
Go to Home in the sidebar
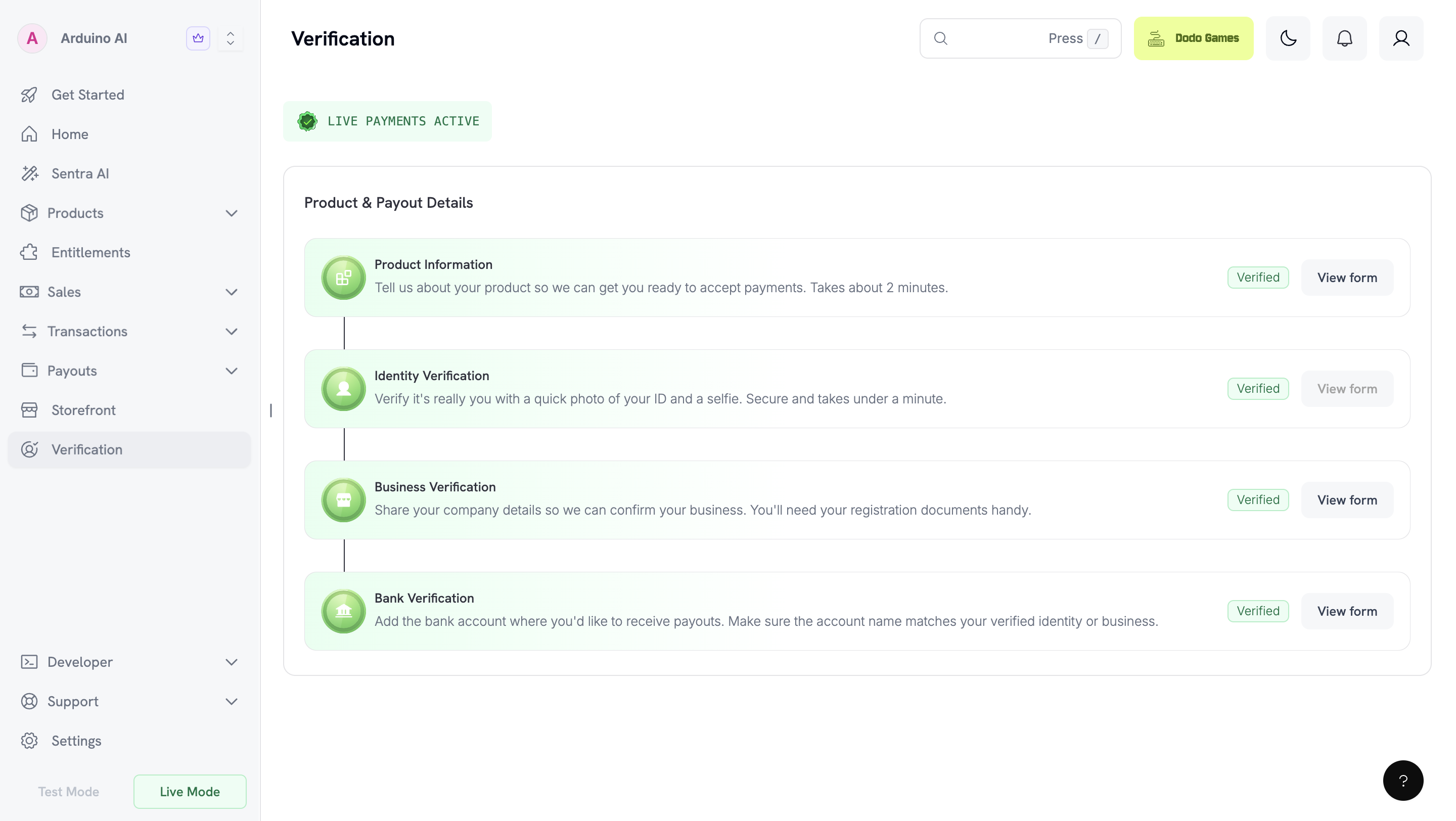[129, 134]
